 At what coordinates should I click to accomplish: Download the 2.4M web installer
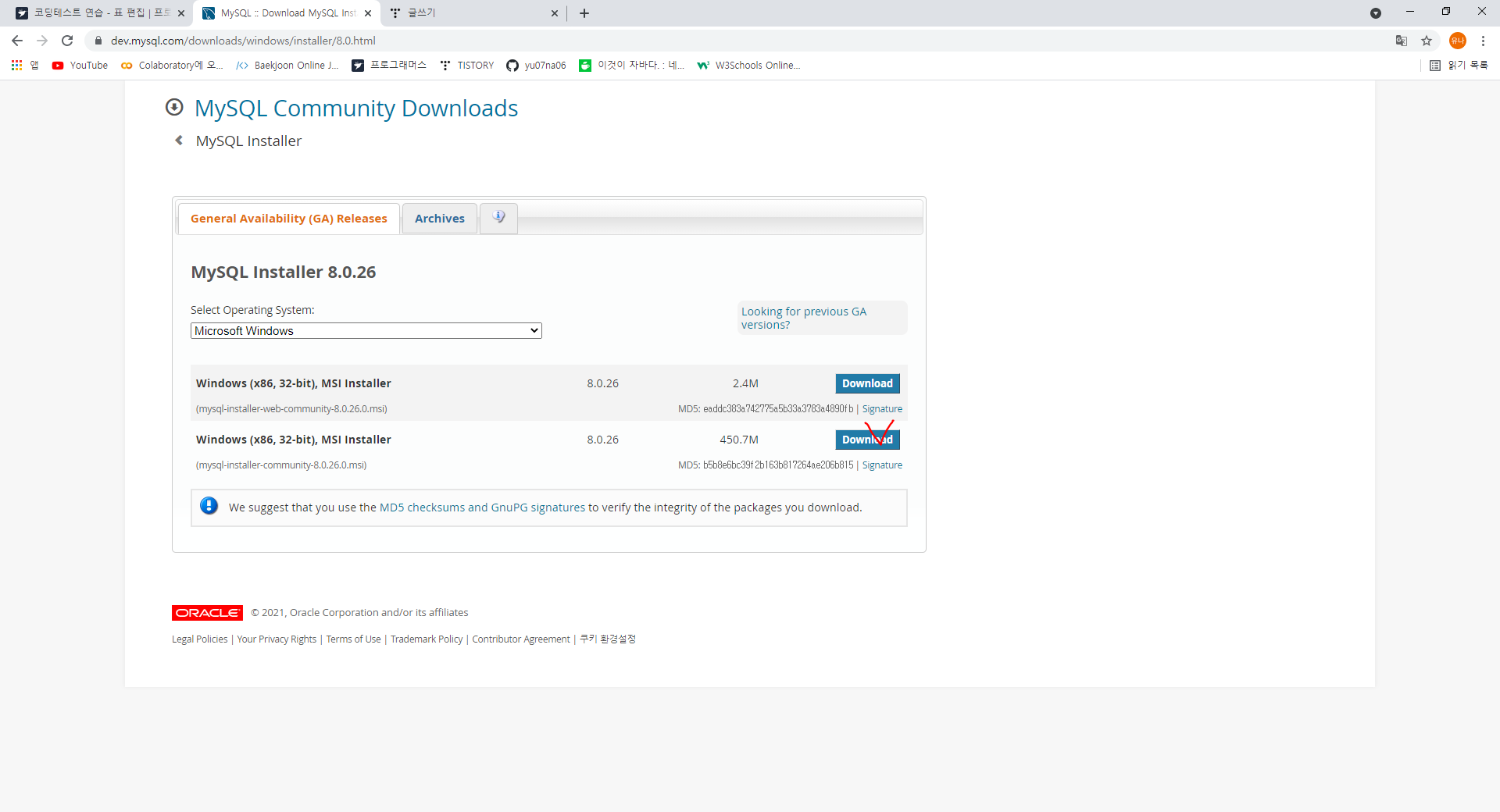point(867,383)
